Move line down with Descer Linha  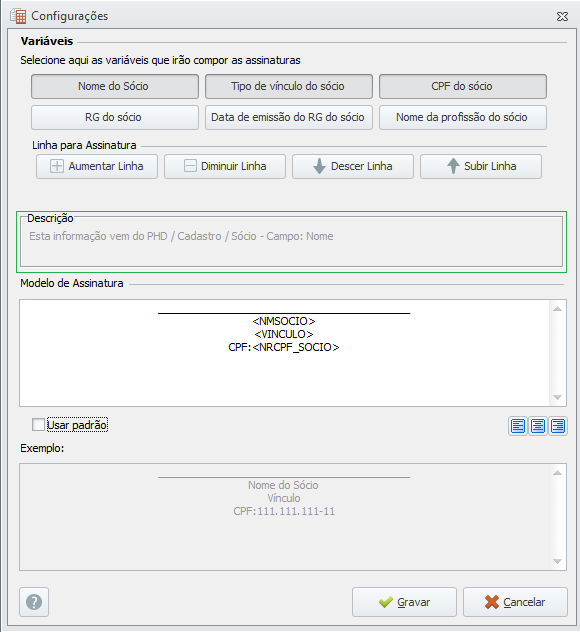pos(353,166)
